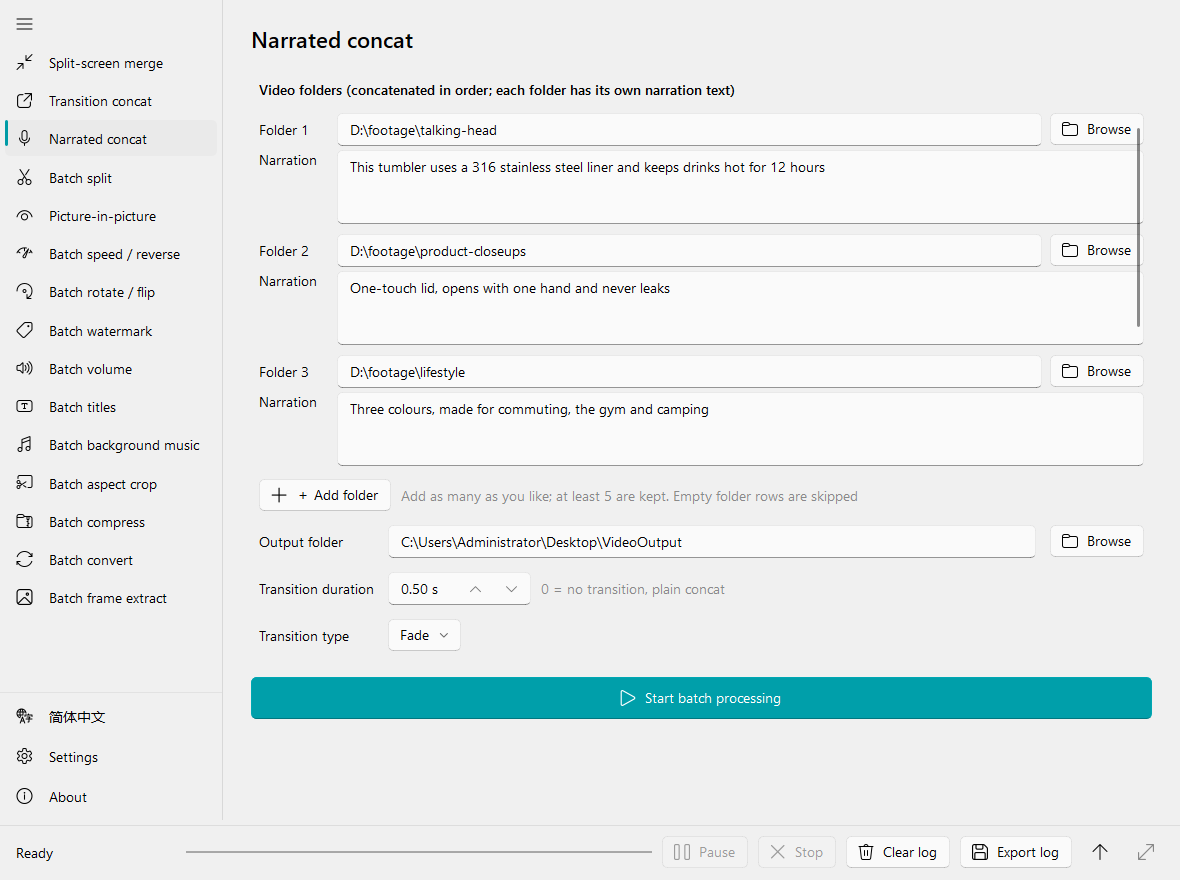Browse for the Output folder
The width and height of the screenshot is (1180, 880).
pos(1096,541)
